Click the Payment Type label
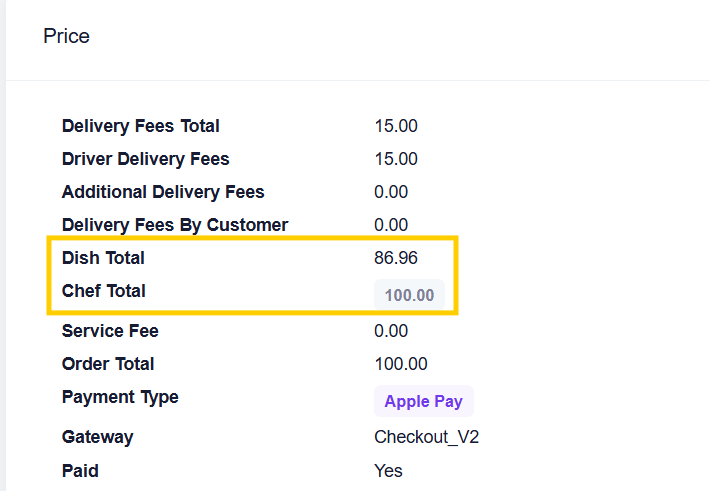This screenshot has width=710, height=491. 120,397
